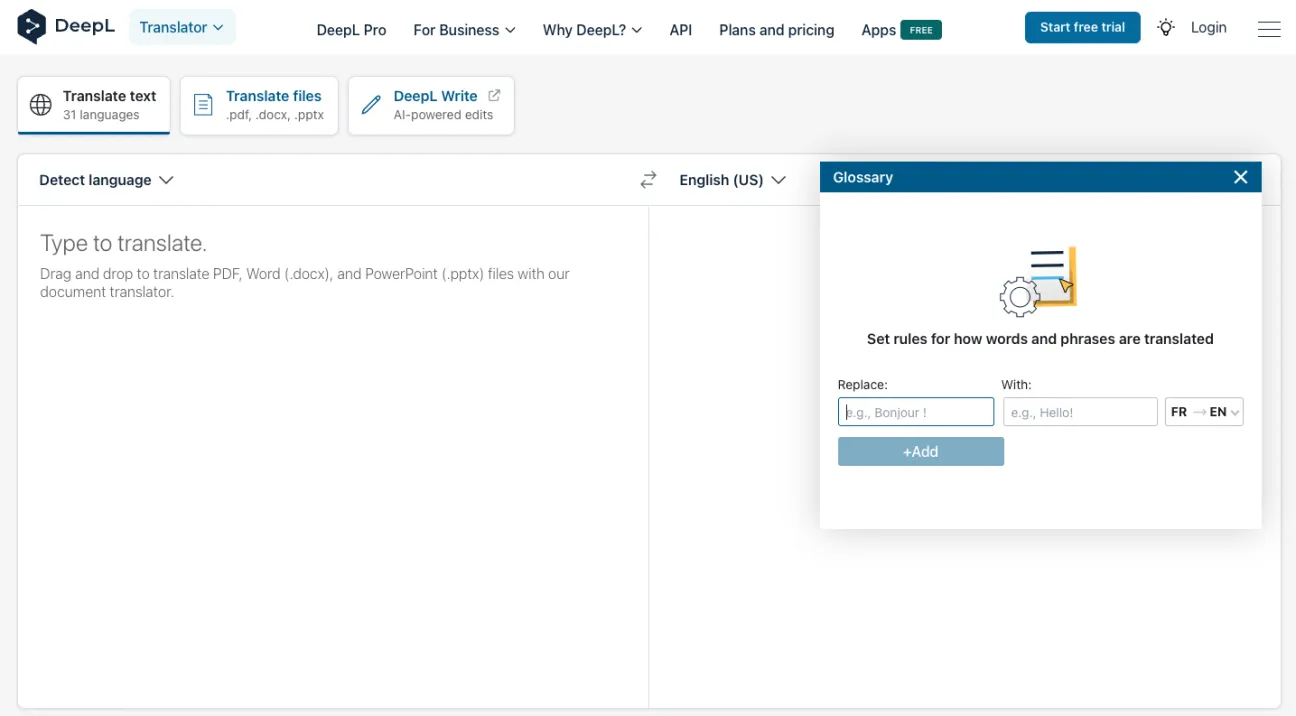Close the Glossary panel
The height and width of the screenshot is (716, 1296).
1240,177
